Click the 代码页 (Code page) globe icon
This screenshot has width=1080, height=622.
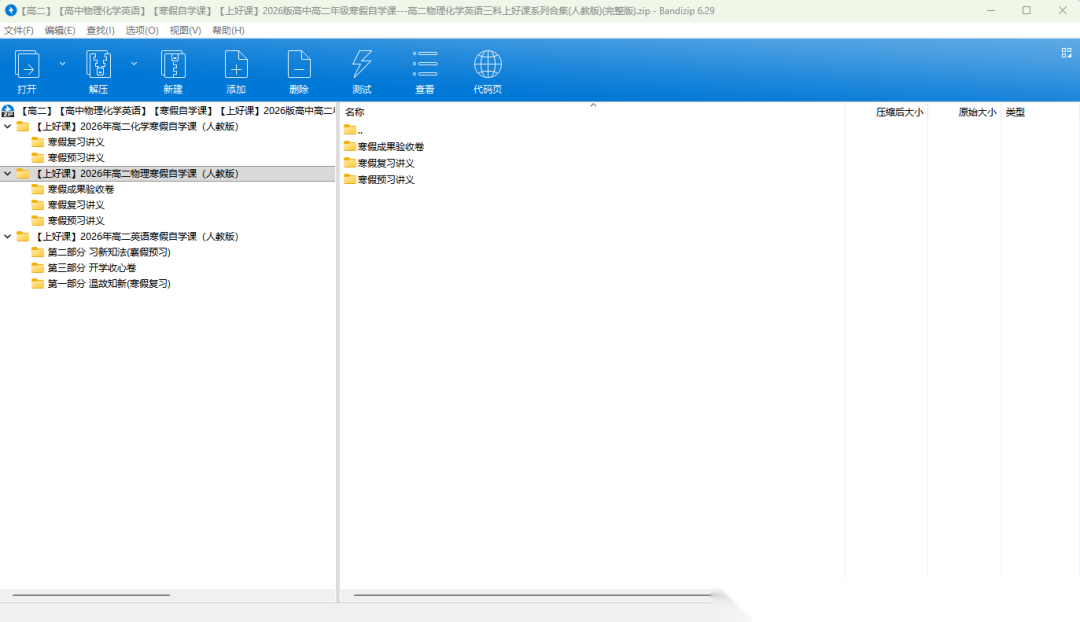click(488, 66)
